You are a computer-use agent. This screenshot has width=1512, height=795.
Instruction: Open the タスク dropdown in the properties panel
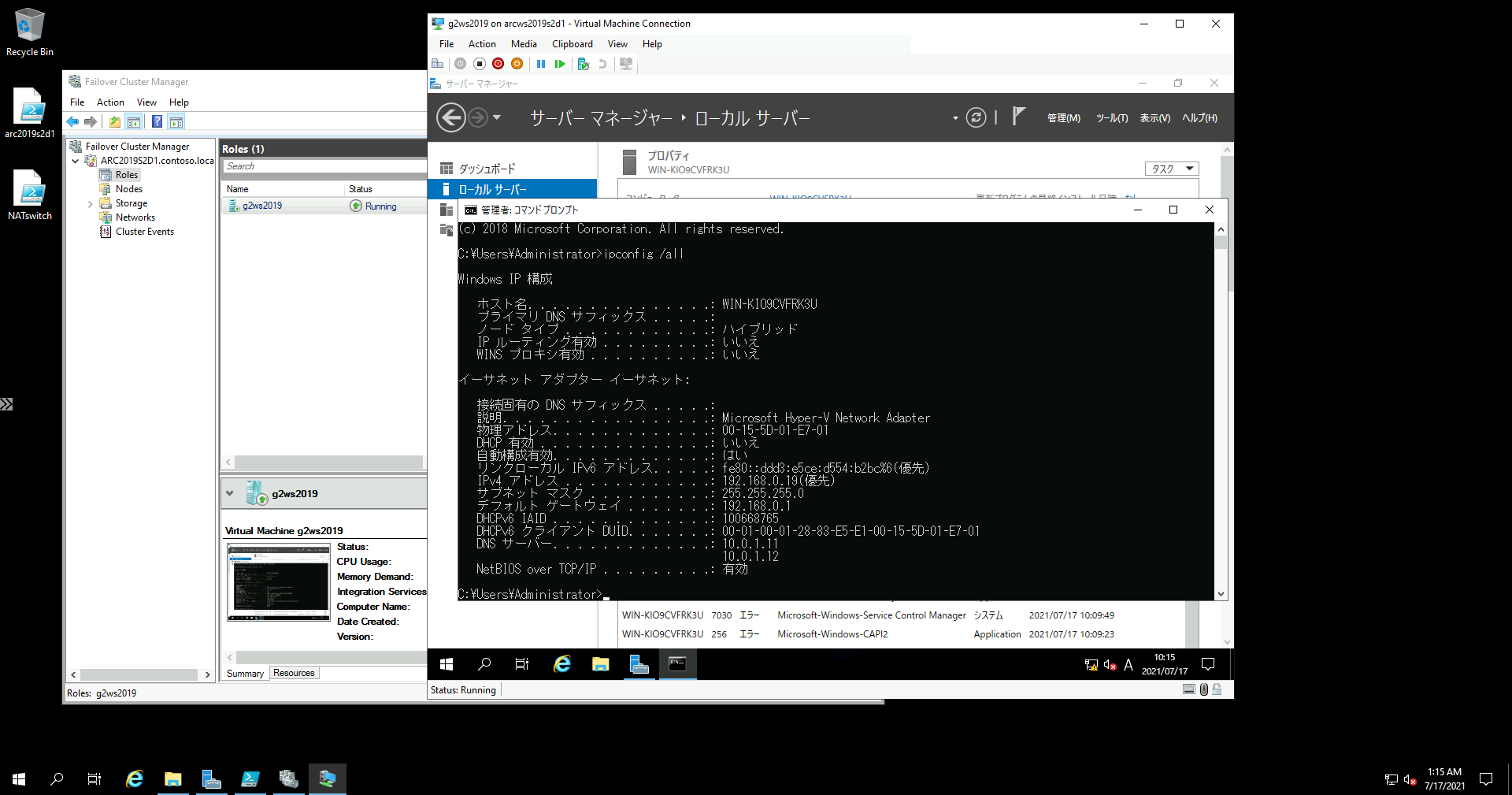1172,169
